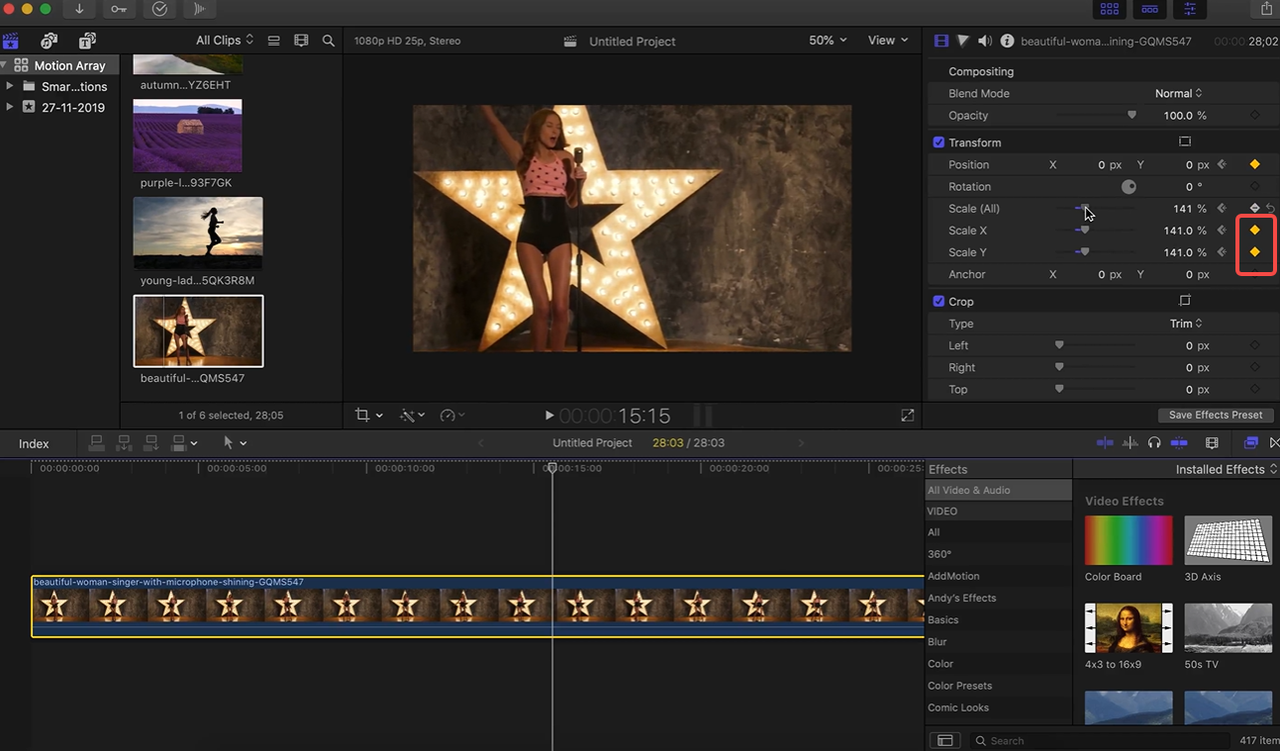The height and width of the screenshot is (751, 1280).
Task: Uncheck the Crop effect checkbox
Action: (939, 302)
